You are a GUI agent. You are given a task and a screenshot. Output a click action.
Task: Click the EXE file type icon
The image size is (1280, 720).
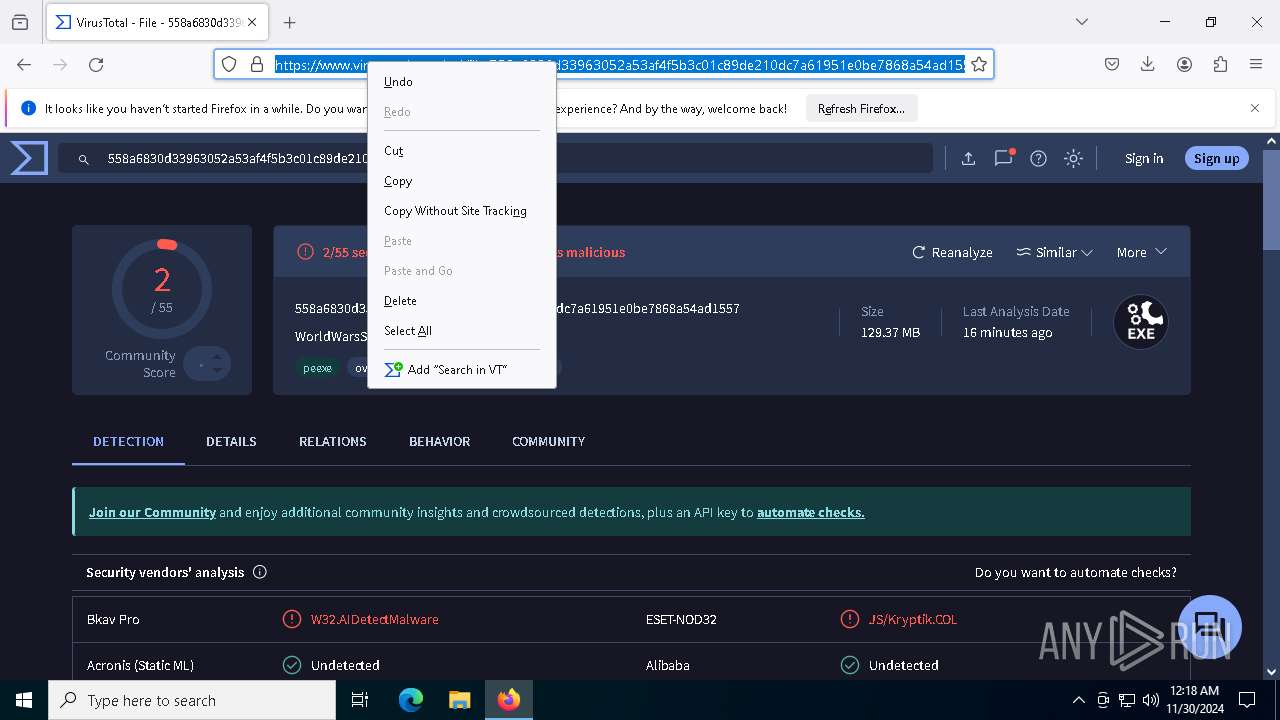click(1140, 322)
